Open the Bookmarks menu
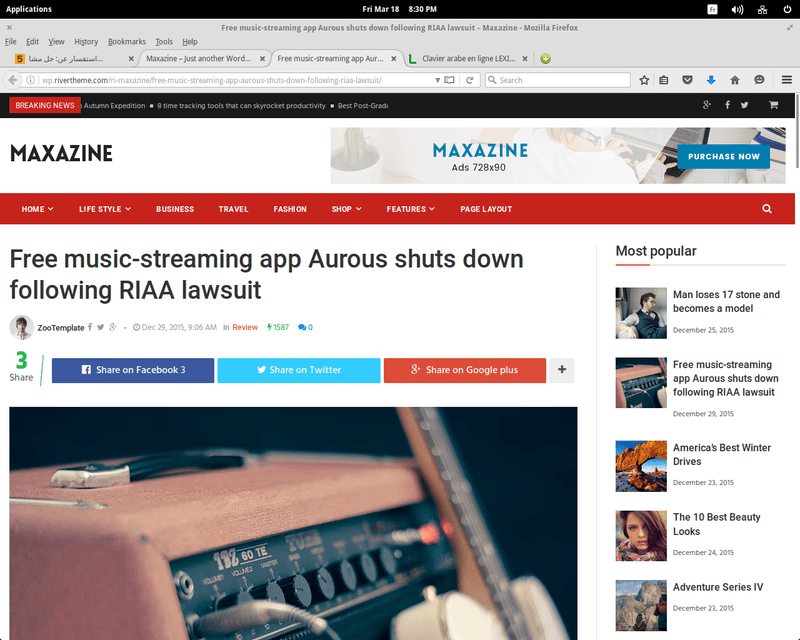This screenshot has height=640, width=800. point(127,42)
